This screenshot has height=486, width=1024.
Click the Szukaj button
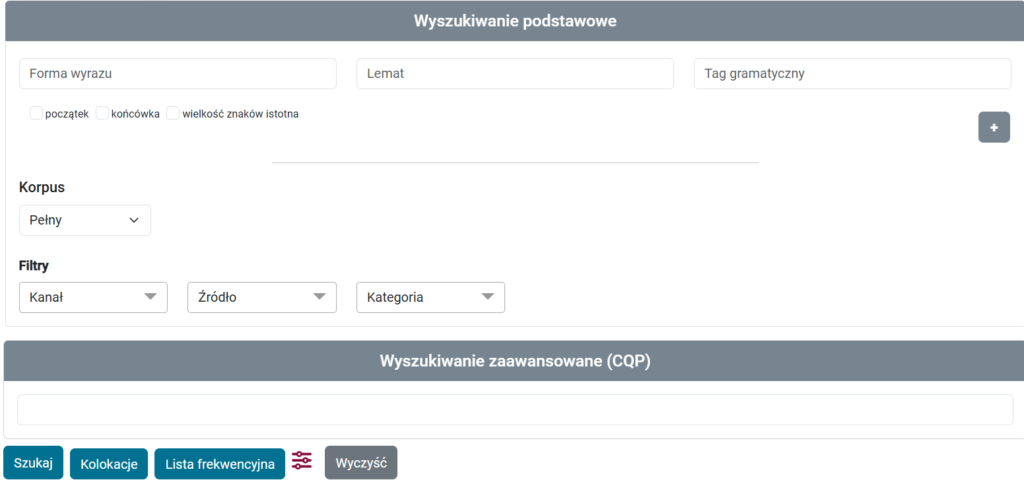(x=34, y=463)
